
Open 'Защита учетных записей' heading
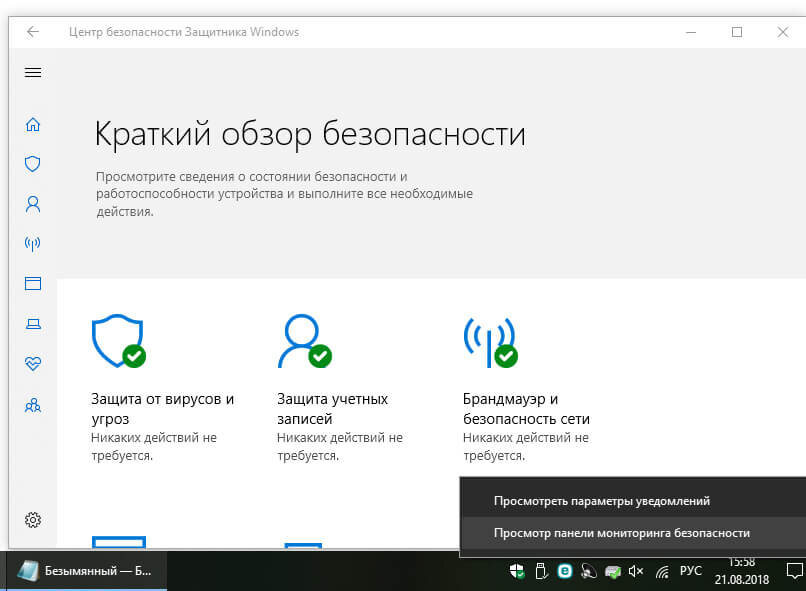[332, 409]
